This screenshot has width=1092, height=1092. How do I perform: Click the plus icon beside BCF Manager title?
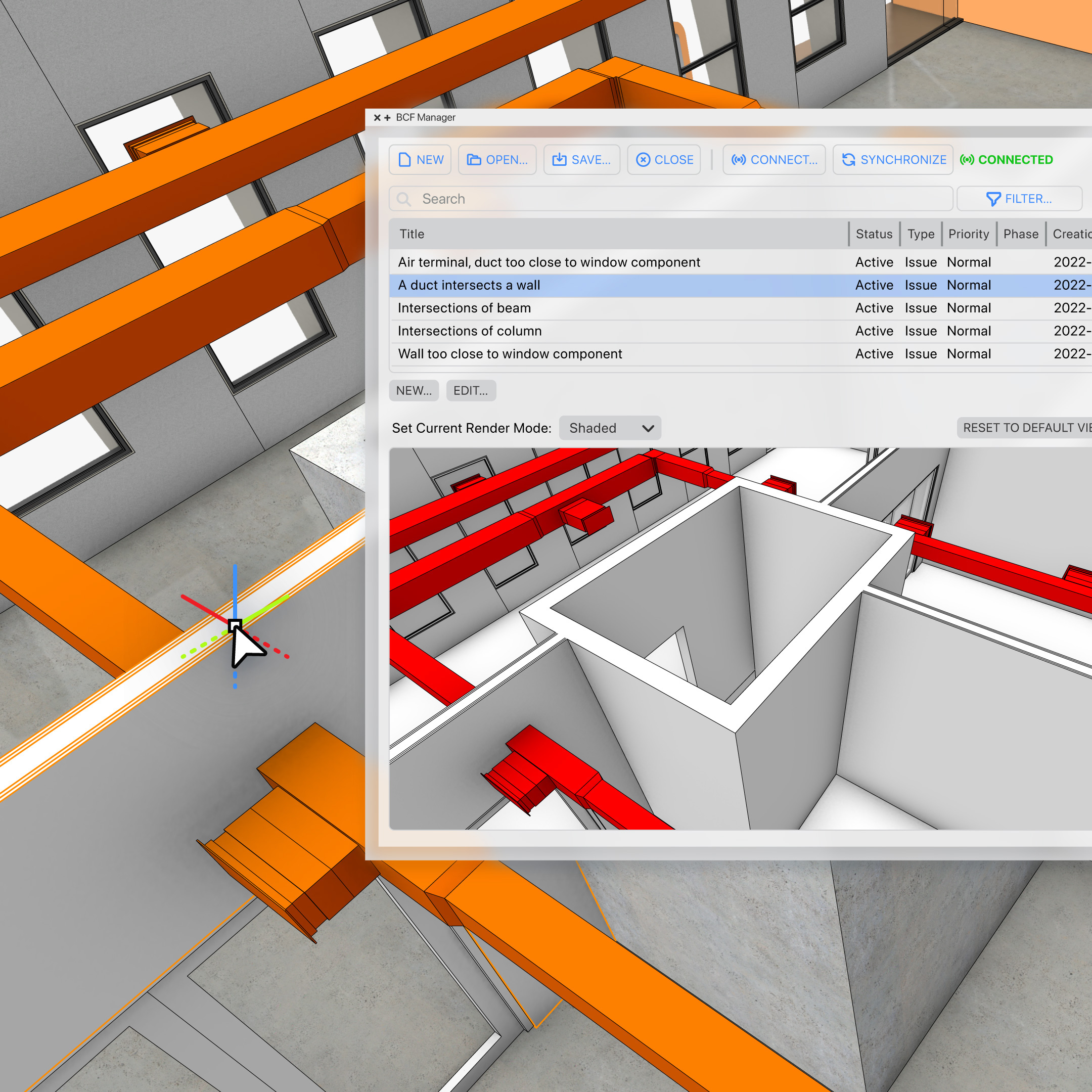387,118
